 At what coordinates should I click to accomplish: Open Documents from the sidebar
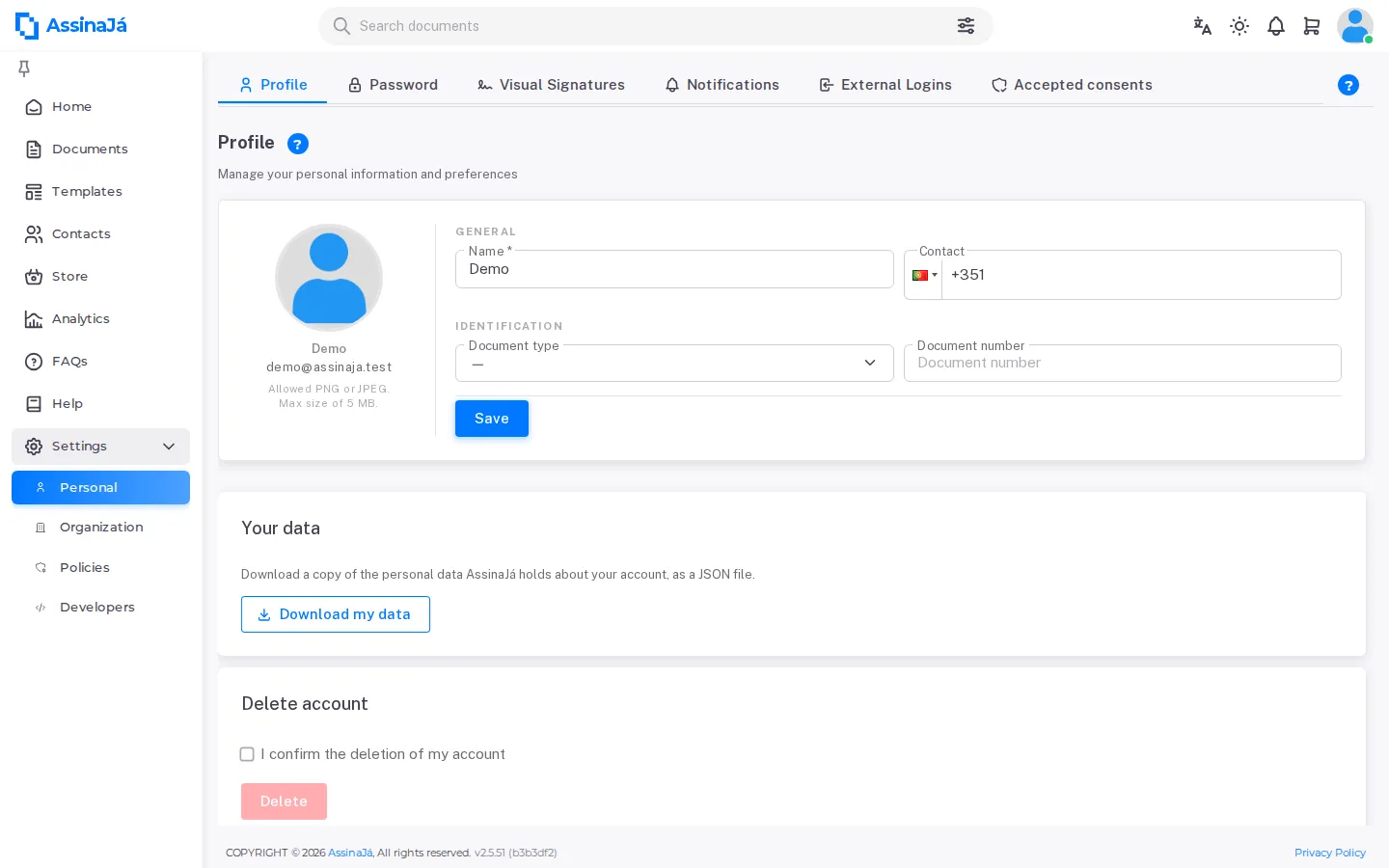[x=100, y=149]
